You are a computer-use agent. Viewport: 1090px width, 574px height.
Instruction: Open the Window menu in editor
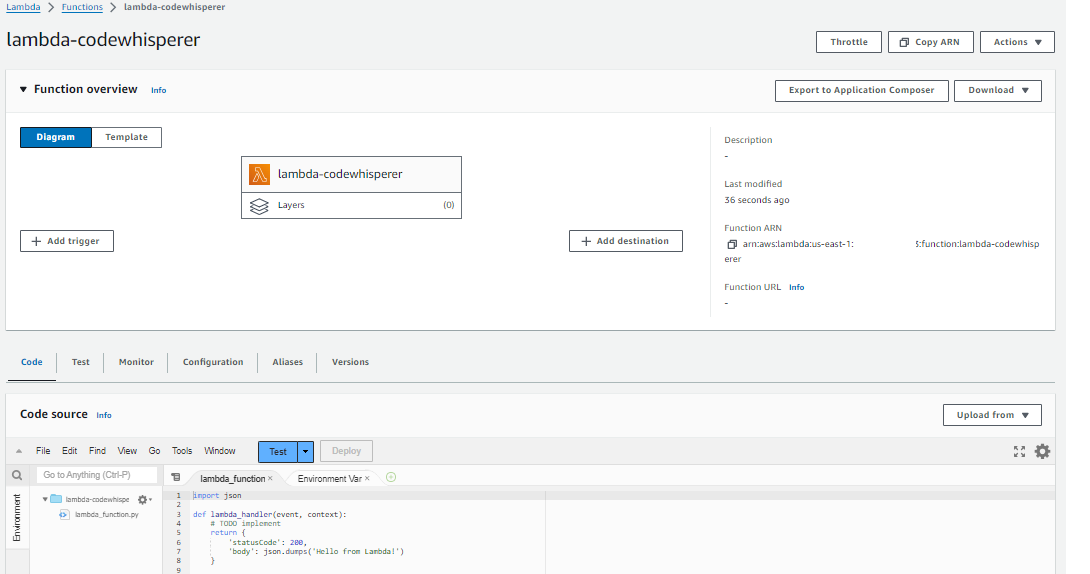pos(220,451)
